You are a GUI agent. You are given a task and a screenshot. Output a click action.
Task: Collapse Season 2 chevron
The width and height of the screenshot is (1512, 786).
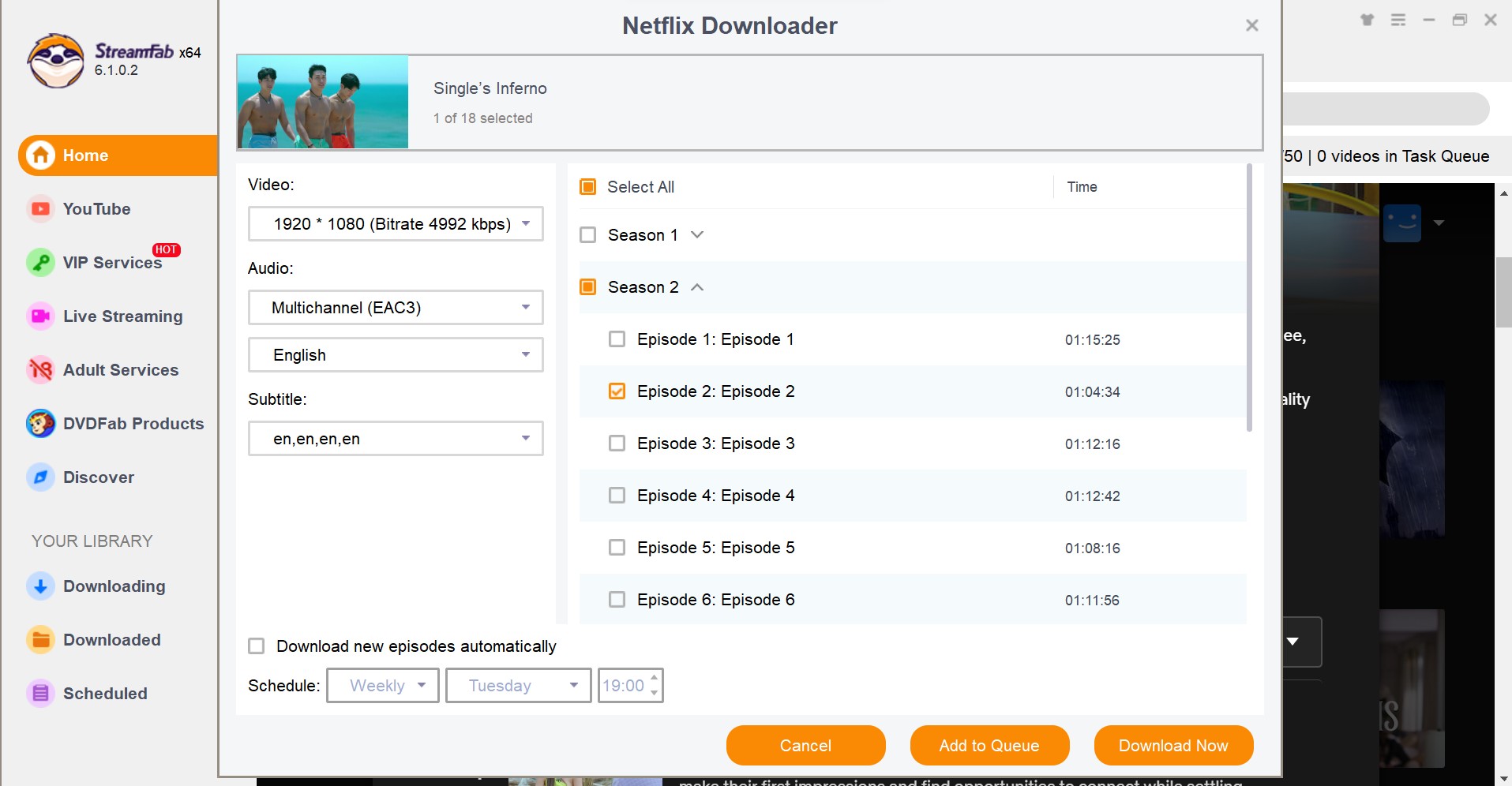pos(696,287)
